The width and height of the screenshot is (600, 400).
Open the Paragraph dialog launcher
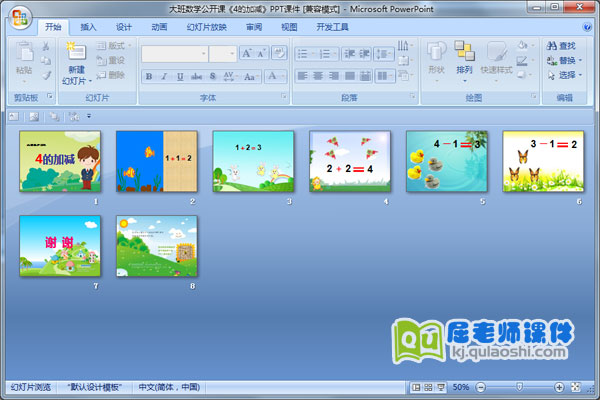point(412,96)
